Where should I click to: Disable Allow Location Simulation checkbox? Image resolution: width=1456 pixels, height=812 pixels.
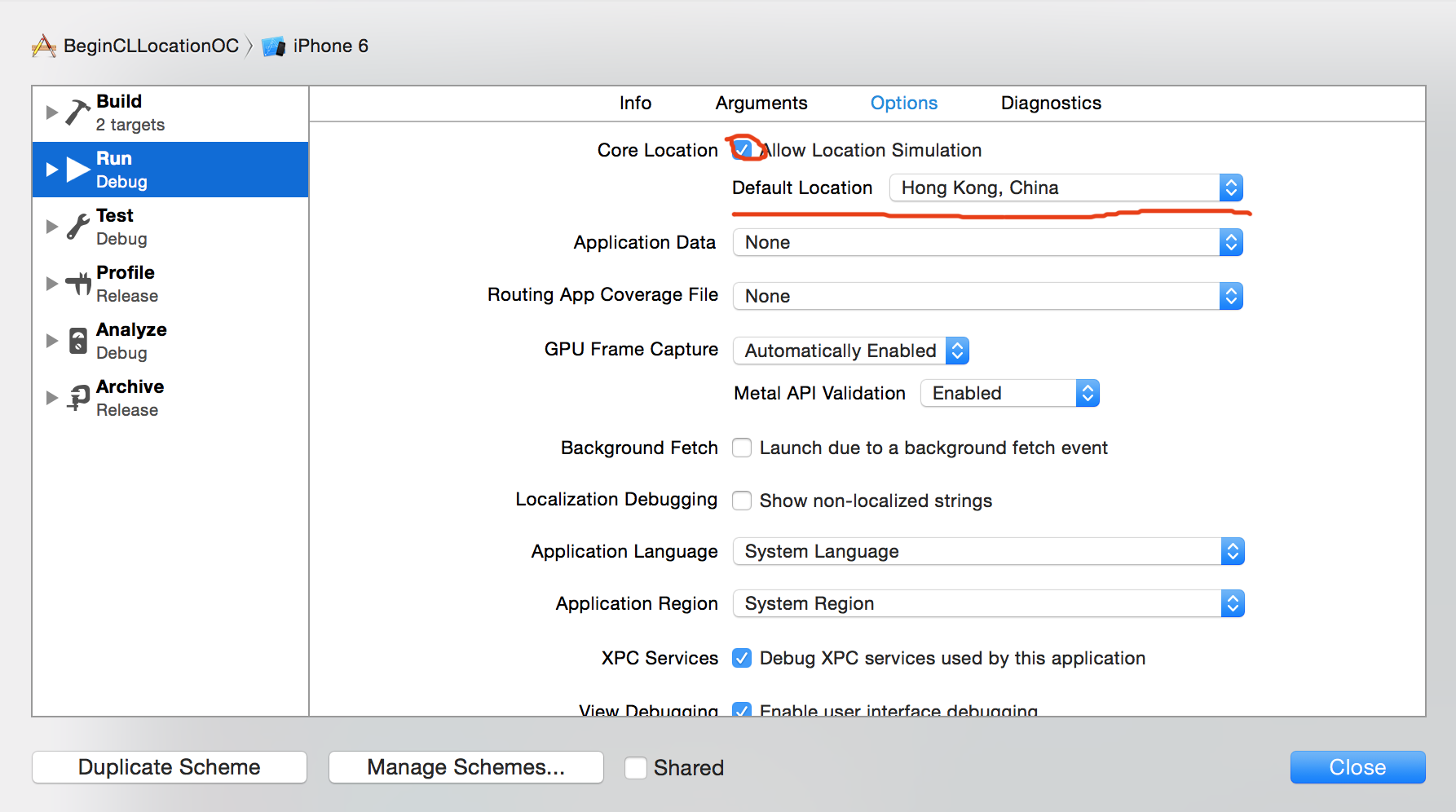[742, 150]
